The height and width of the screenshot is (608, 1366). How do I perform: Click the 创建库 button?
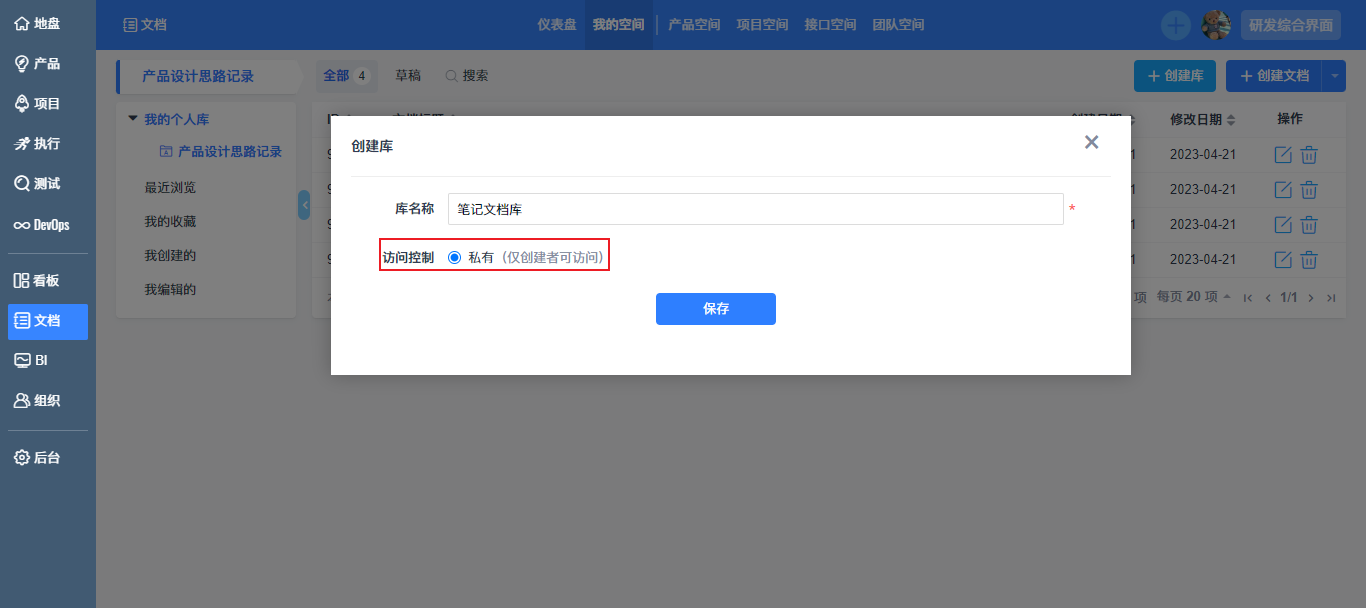pos(1174,75)
